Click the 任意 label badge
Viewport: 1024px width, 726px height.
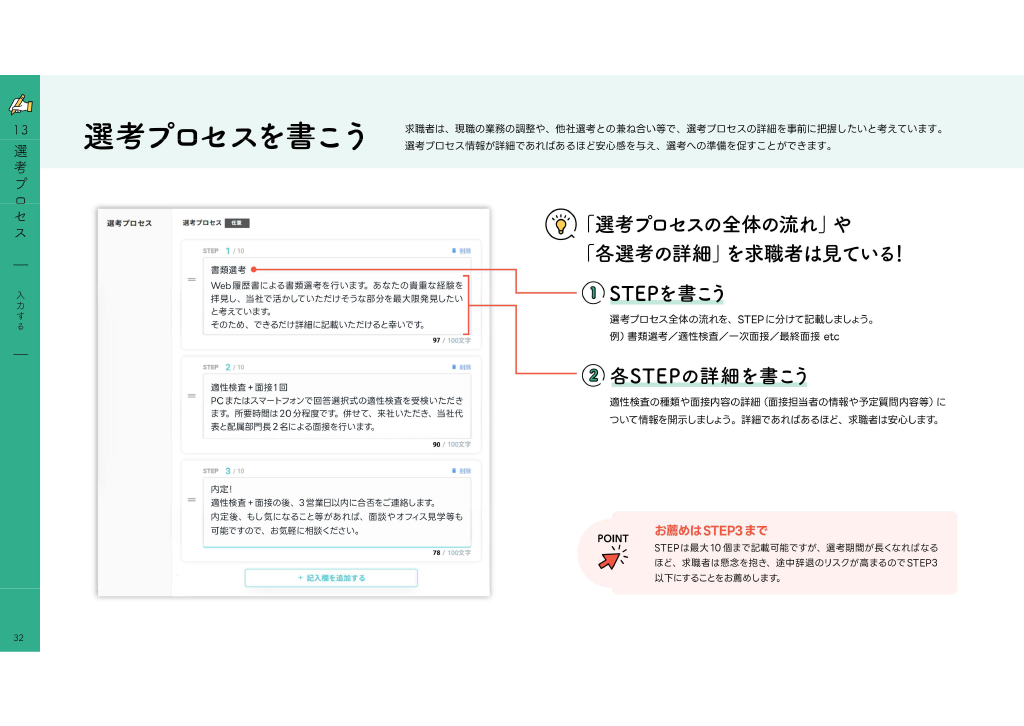(237, 223)
